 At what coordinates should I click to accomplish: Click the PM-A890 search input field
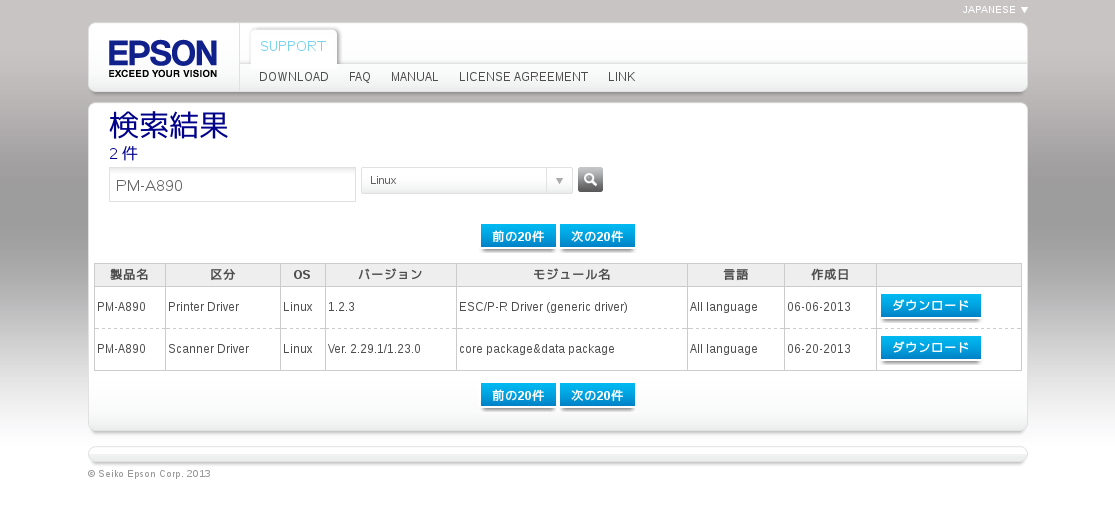pos(233,185)
